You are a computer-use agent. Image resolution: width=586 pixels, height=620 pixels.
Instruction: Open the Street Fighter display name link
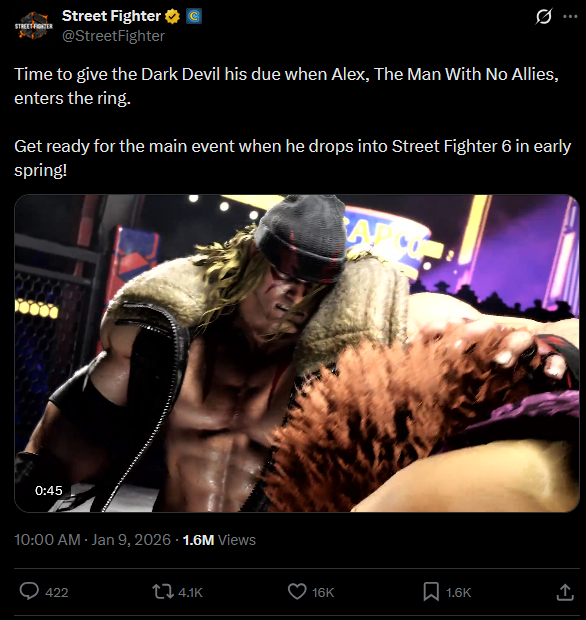pos(111,16)
